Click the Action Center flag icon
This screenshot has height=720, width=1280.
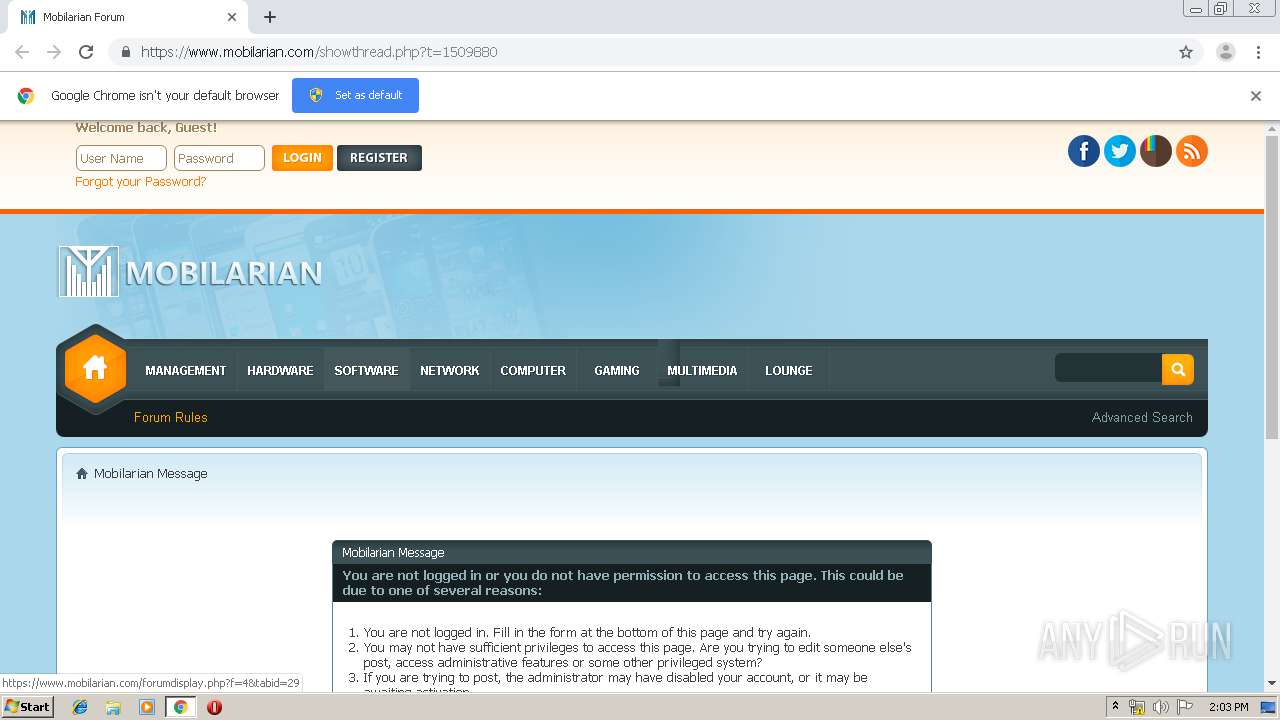[1185, 707]
